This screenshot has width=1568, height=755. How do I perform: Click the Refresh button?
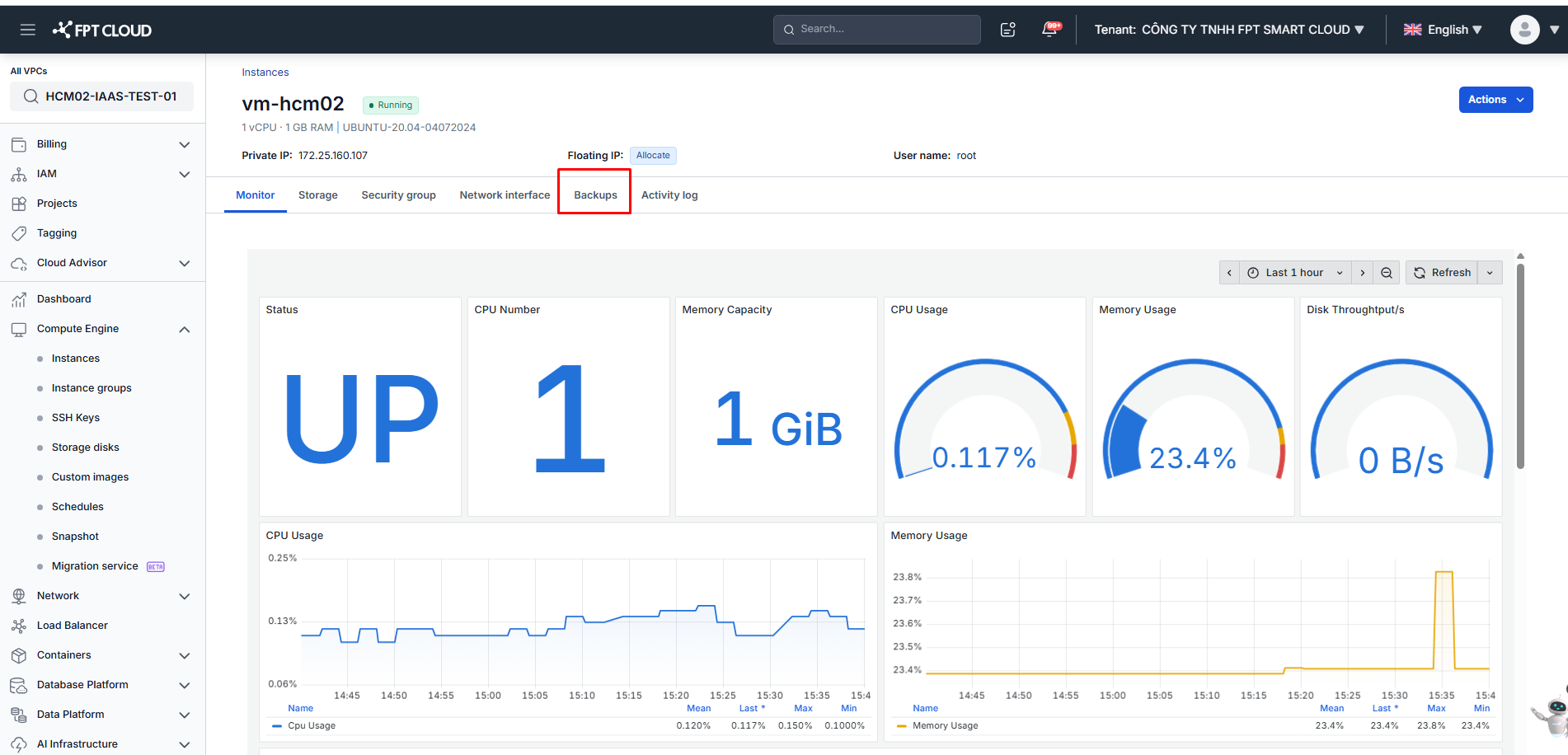tap(1443, 273)
